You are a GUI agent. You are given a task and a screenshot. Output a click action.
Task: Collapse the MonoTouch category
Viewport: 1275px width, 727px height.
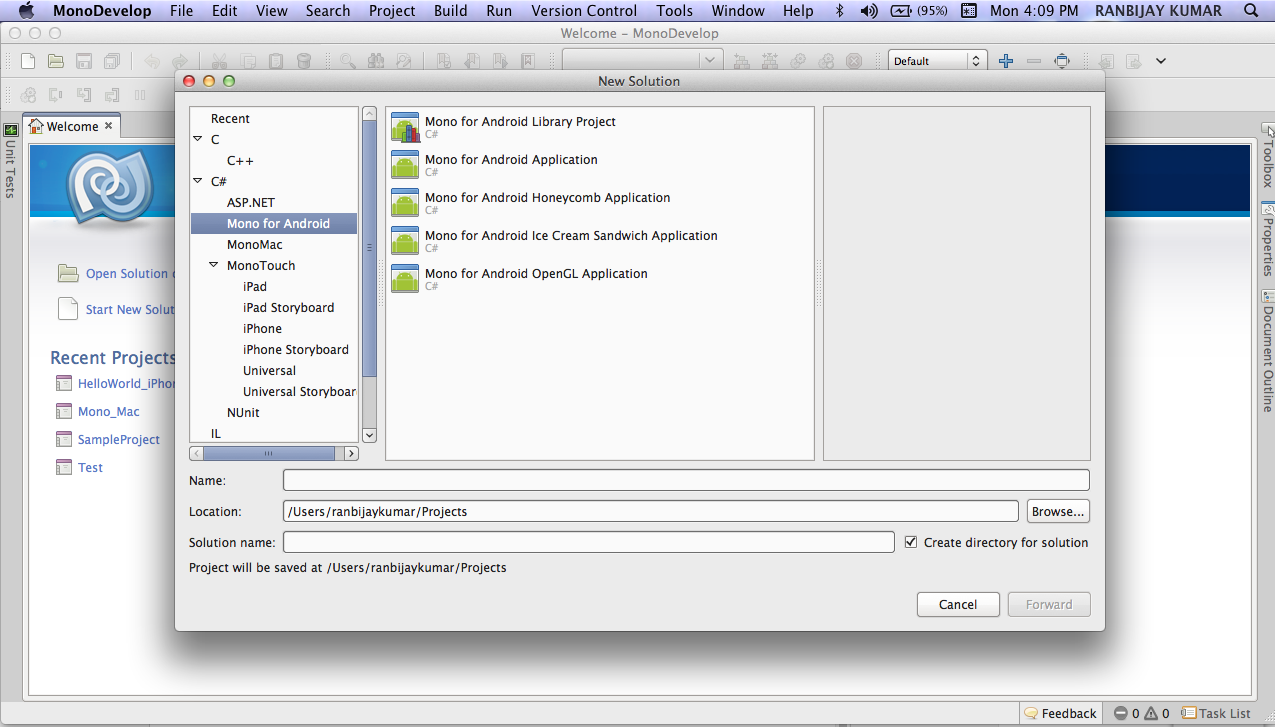point(212,265)
